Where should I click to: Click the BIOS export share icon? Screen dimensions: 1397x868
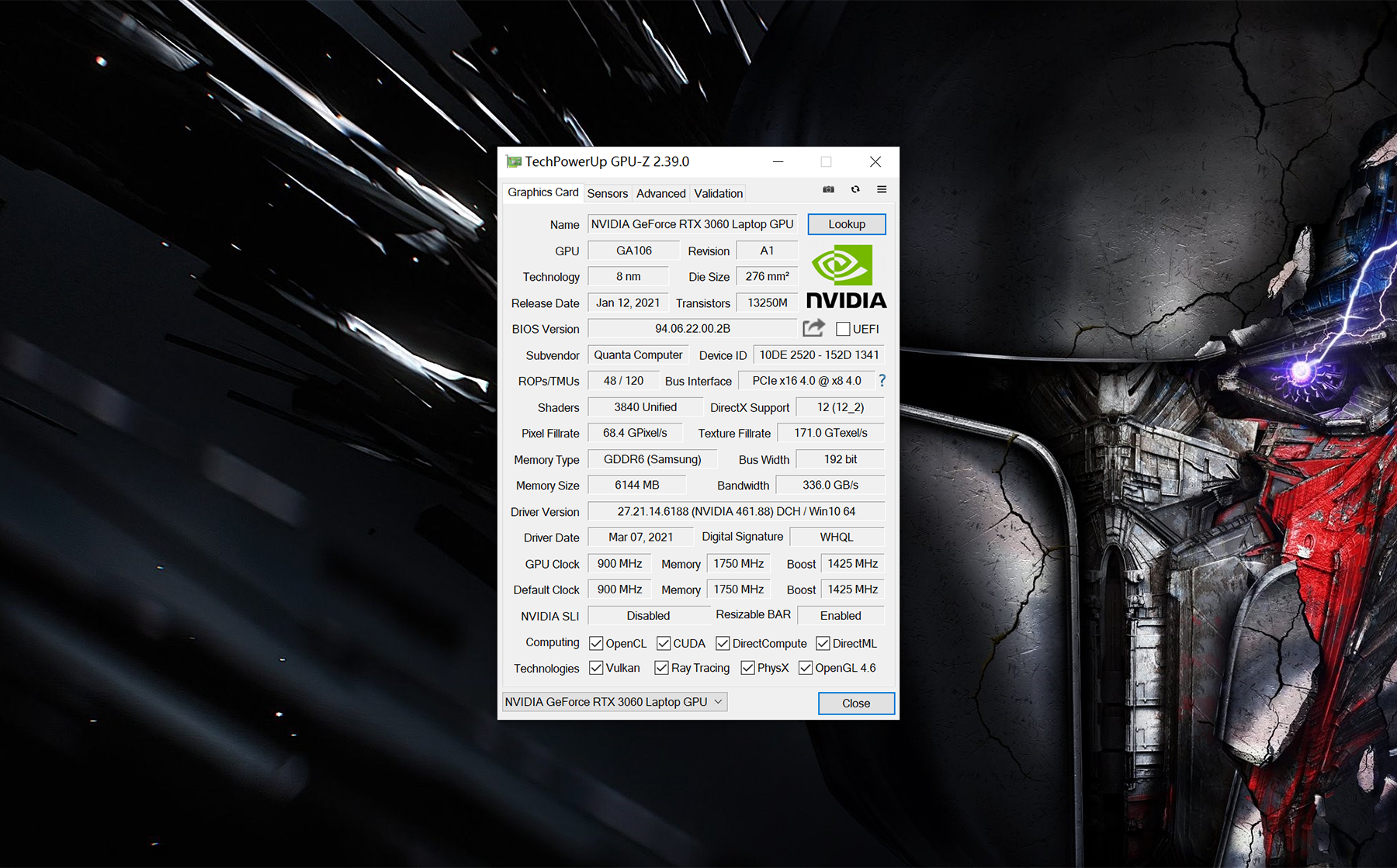click(813, 328)
